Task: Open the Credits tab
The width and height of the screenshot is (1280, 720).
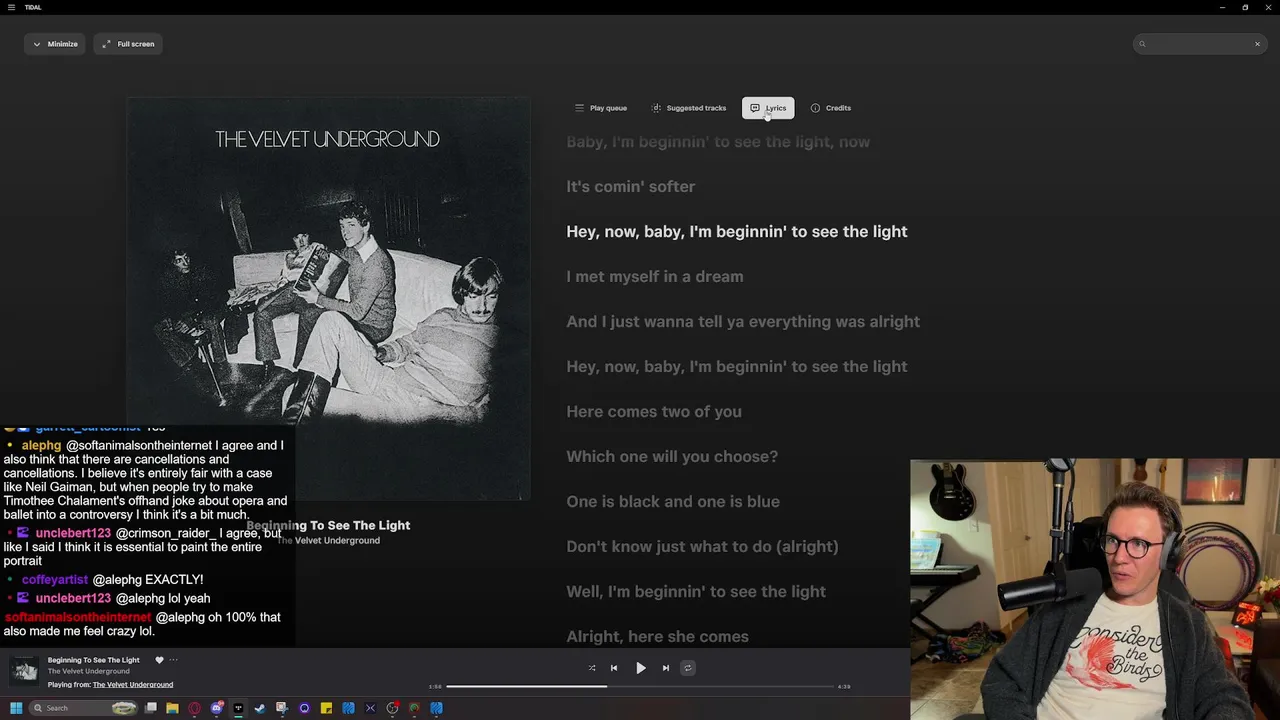Action: 831,108
